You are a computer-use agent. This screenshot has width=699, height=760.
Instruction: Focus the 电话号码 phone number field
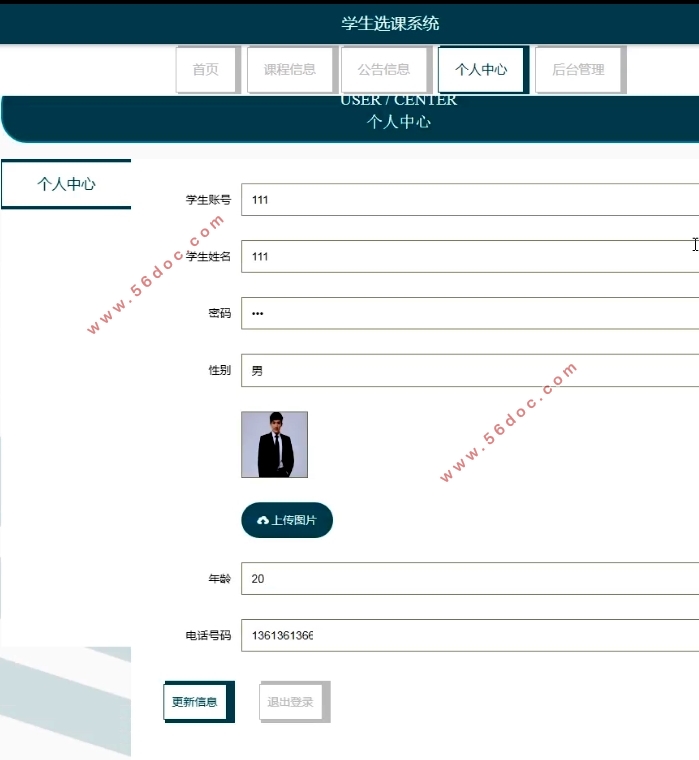coord(470,636)
